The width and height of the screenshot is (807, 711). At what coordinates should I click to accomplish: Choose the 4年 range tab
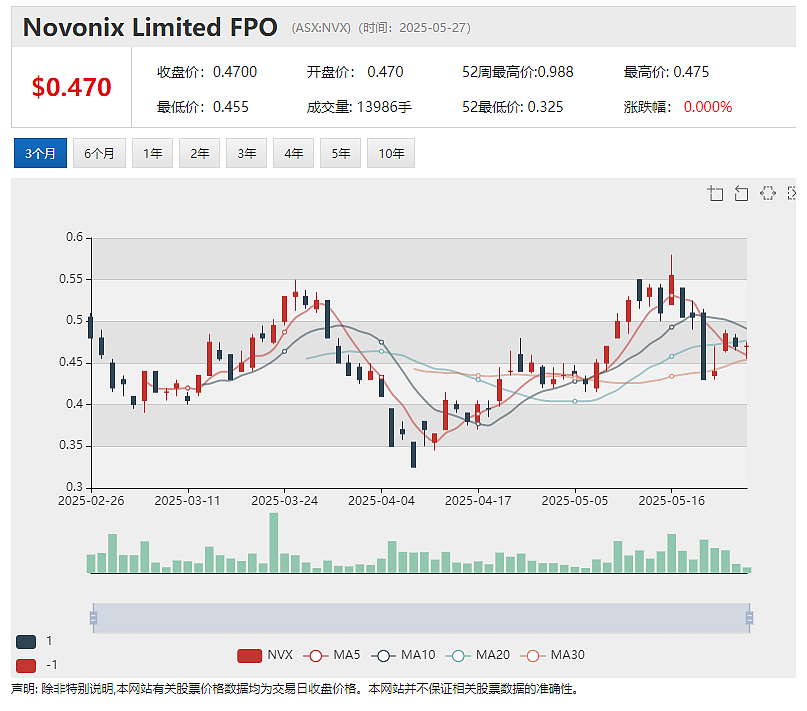293,153
